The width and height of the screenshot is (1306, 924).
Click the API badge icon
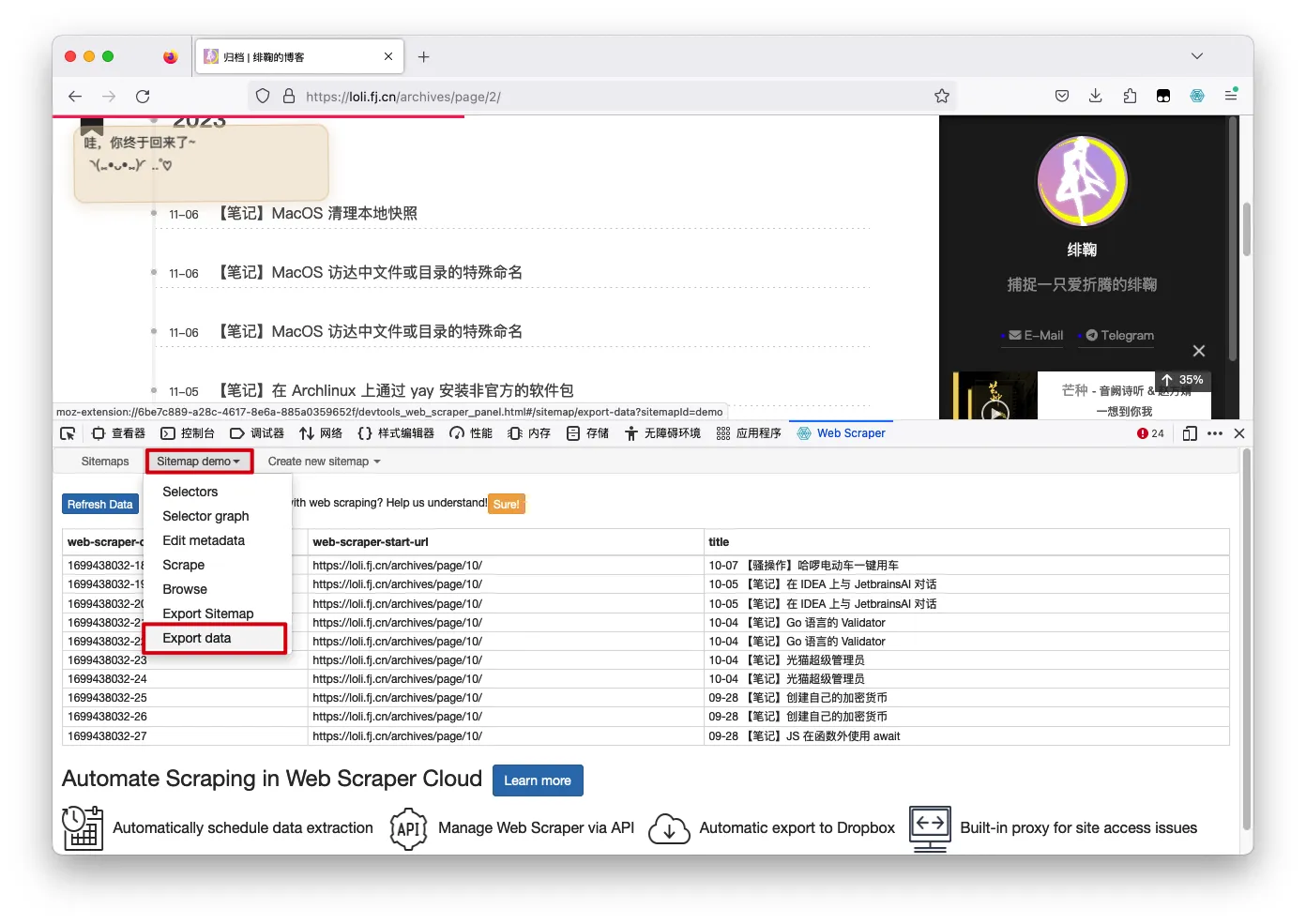(408, 828)
